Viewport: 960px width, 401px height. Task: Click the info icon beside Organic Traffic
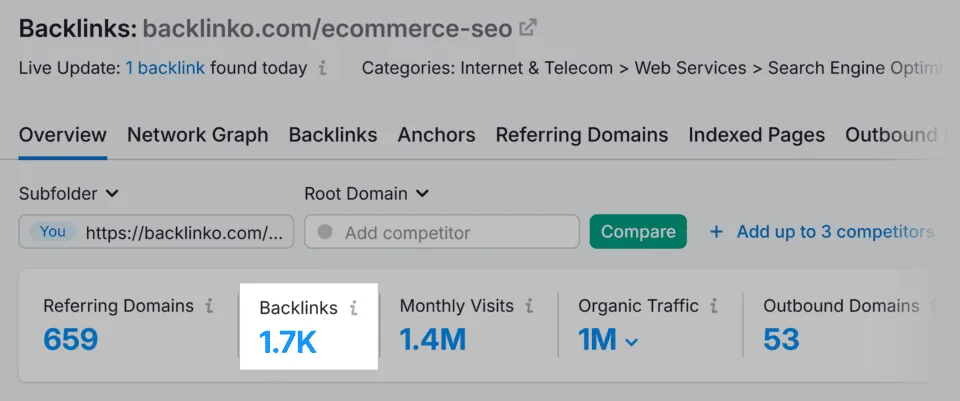(714, 305)
